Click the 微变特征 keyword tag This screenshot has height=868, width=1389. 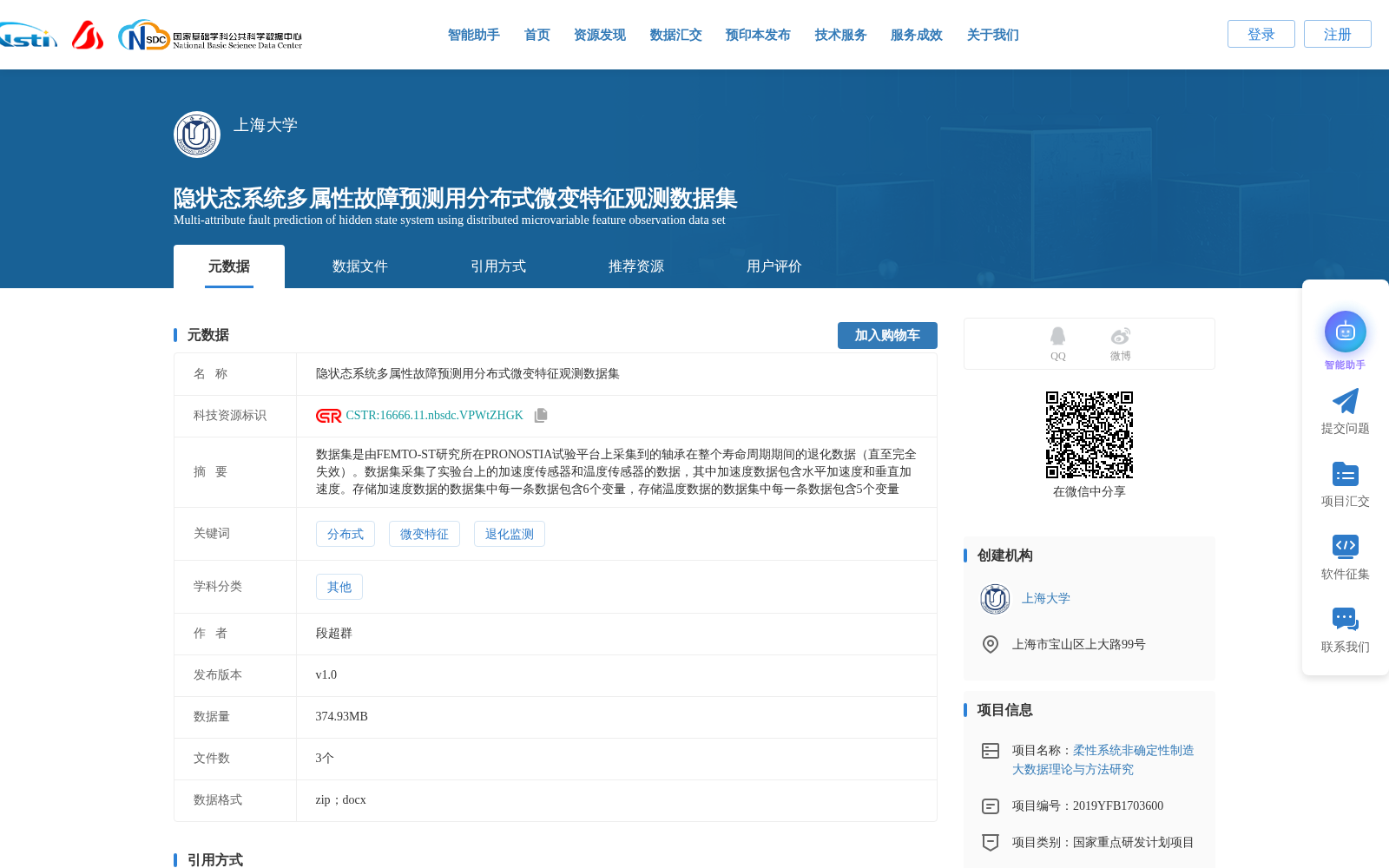coord(425,534)
